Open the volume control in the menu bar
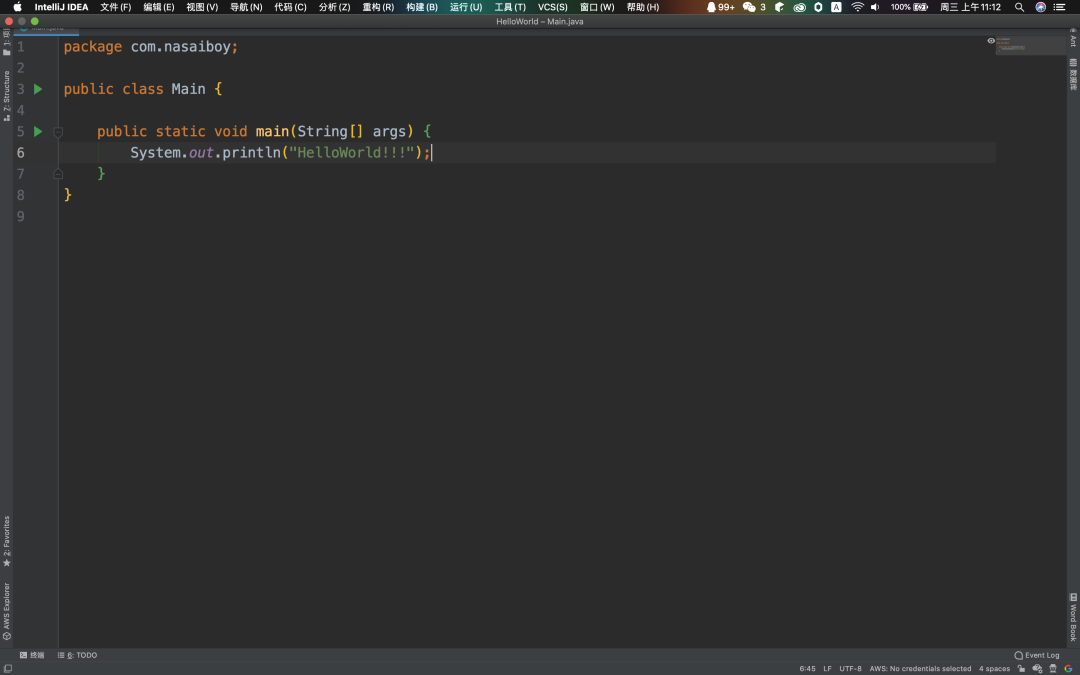Viewport: 1080px width, 675px height. (x=875, y=7)
